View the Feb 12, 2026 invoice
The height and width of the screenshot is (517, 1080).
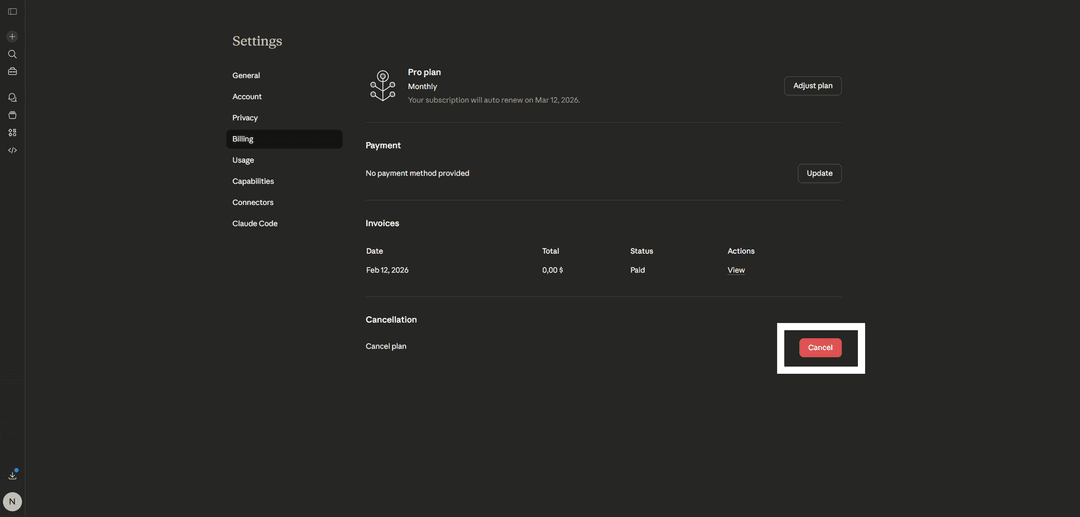736,270
